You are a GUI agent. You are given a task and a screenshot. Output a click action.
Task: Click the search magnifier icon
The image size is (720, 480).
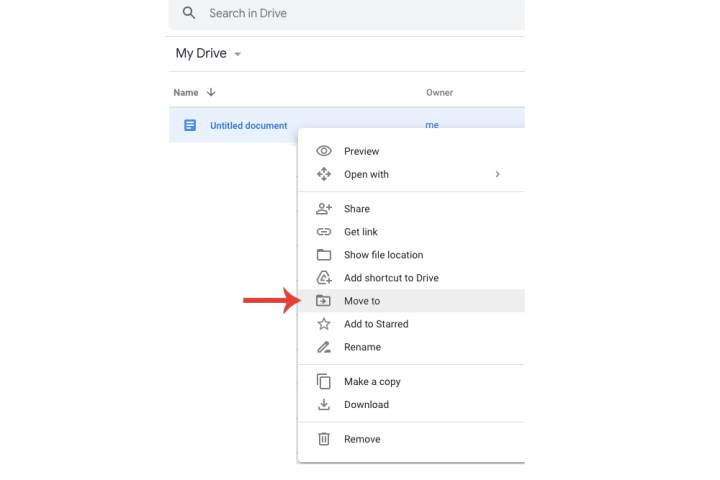coord(189,13)
